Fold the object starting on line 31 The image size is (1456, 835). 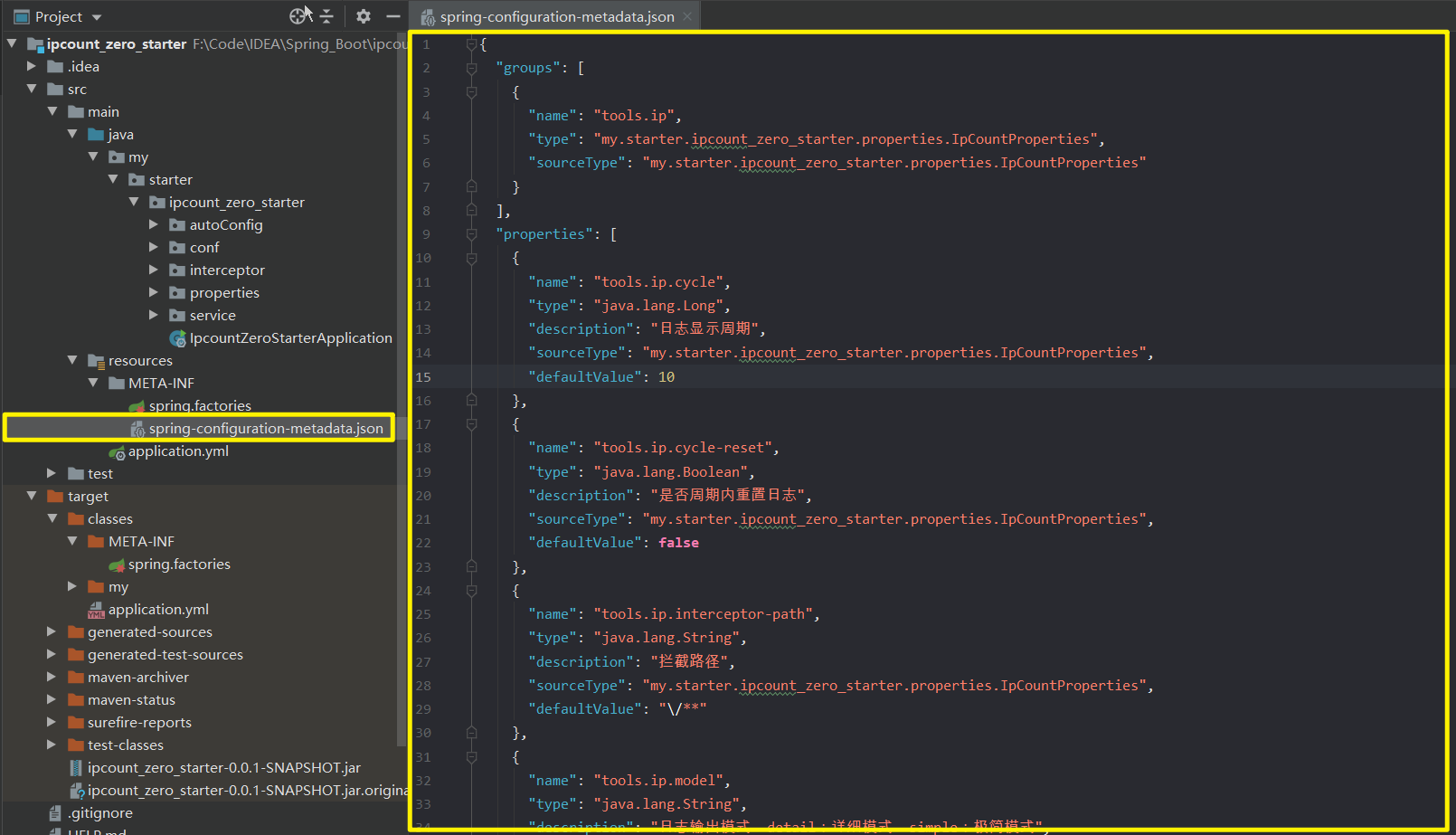[x=471, y=757]
